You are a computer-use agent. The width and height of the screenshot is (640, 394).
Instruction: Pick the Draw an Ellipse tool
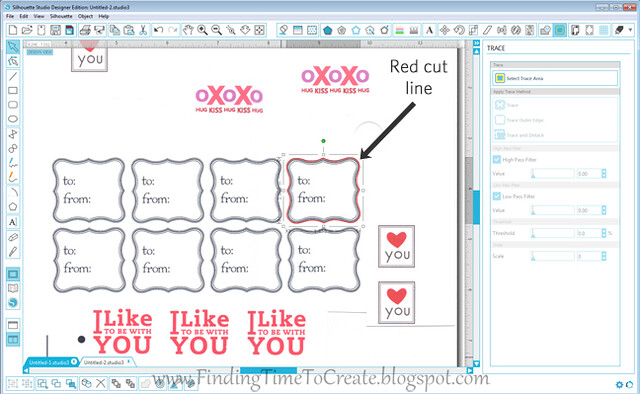pos(13,119)
